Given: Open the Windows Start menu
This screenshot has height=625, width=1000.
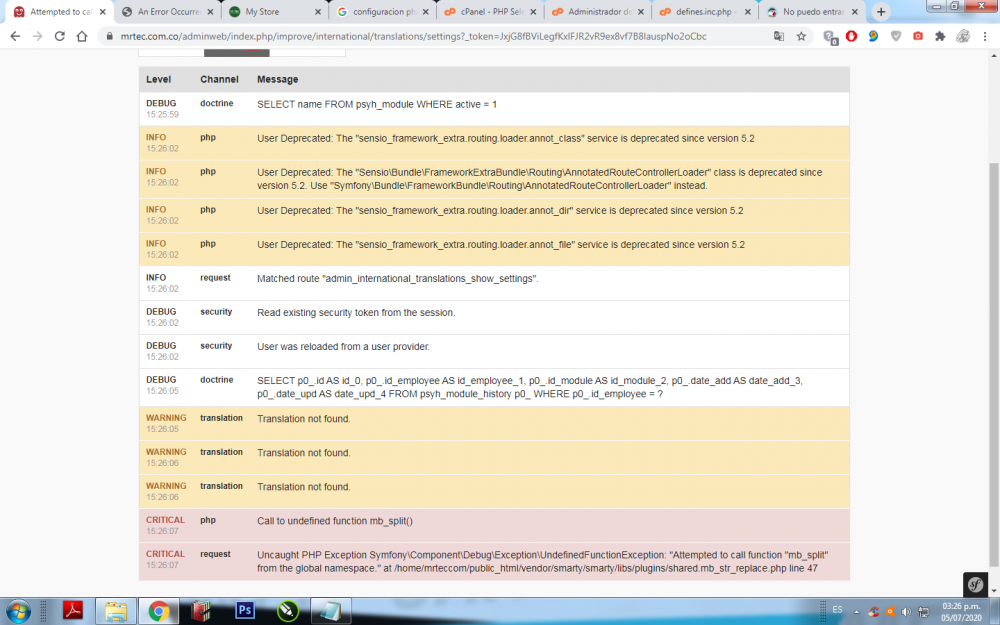Looking at the screenshot, I should [18, 611].
